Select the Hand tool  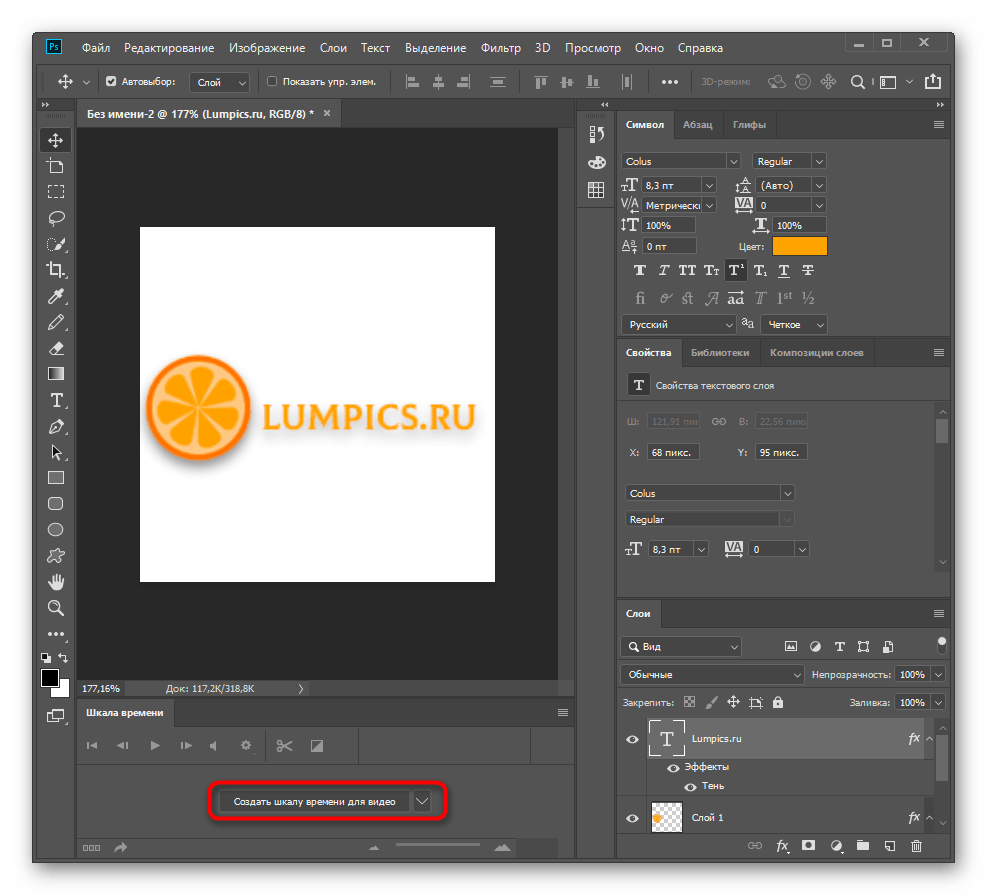point(56,582)
